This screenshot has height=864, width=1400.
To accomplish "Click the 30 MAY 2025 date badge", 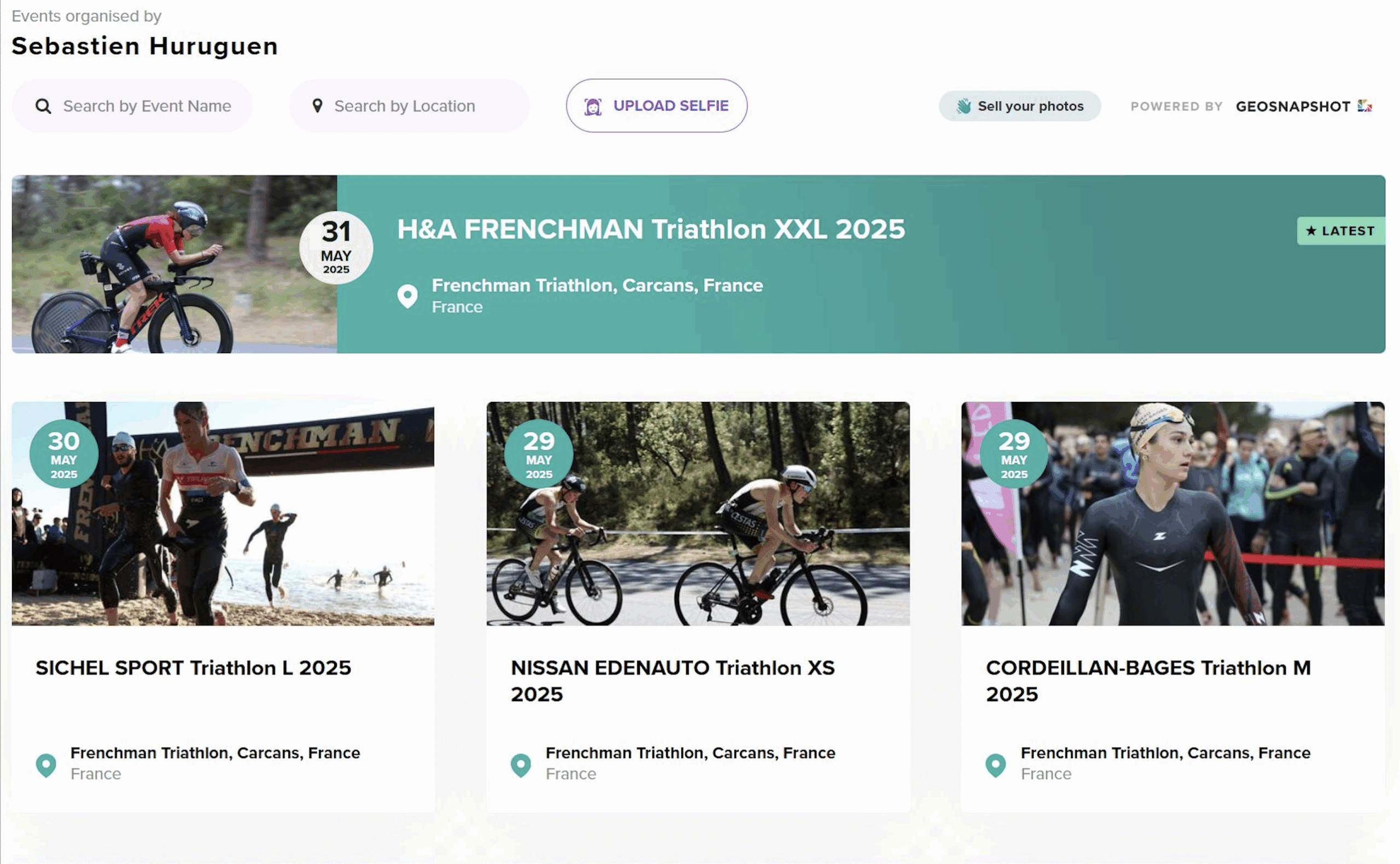I will click(x=64, y=454).
